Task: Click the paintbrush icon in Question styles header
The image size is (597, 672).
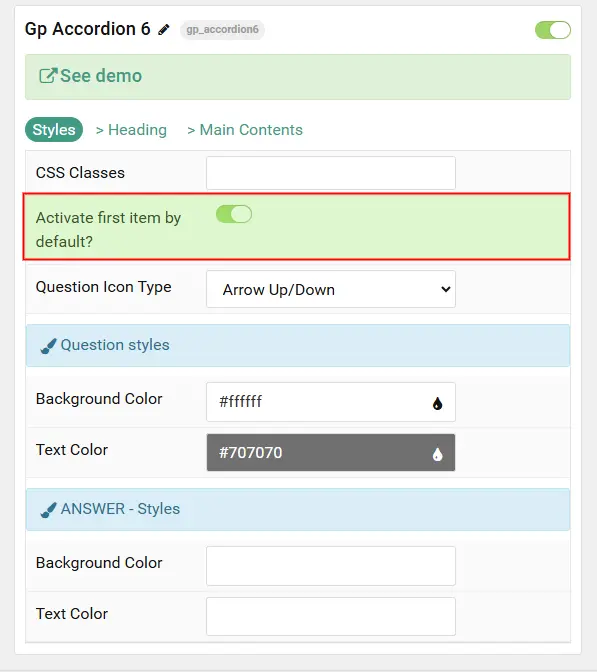Action: [x=48, y=346]
